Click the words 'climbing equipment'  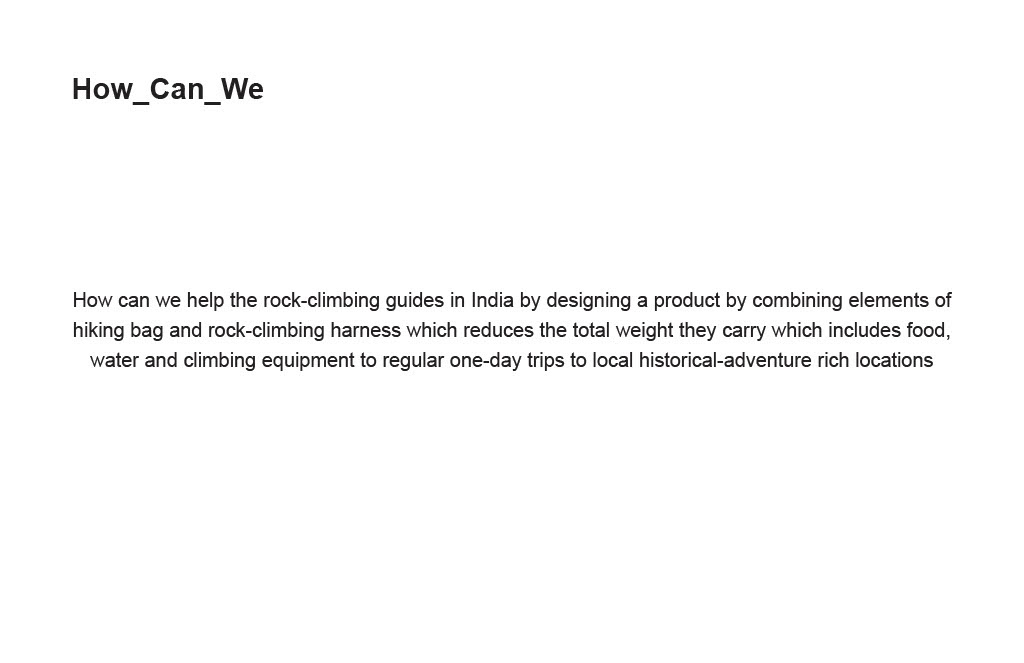(x=269, y=360)
